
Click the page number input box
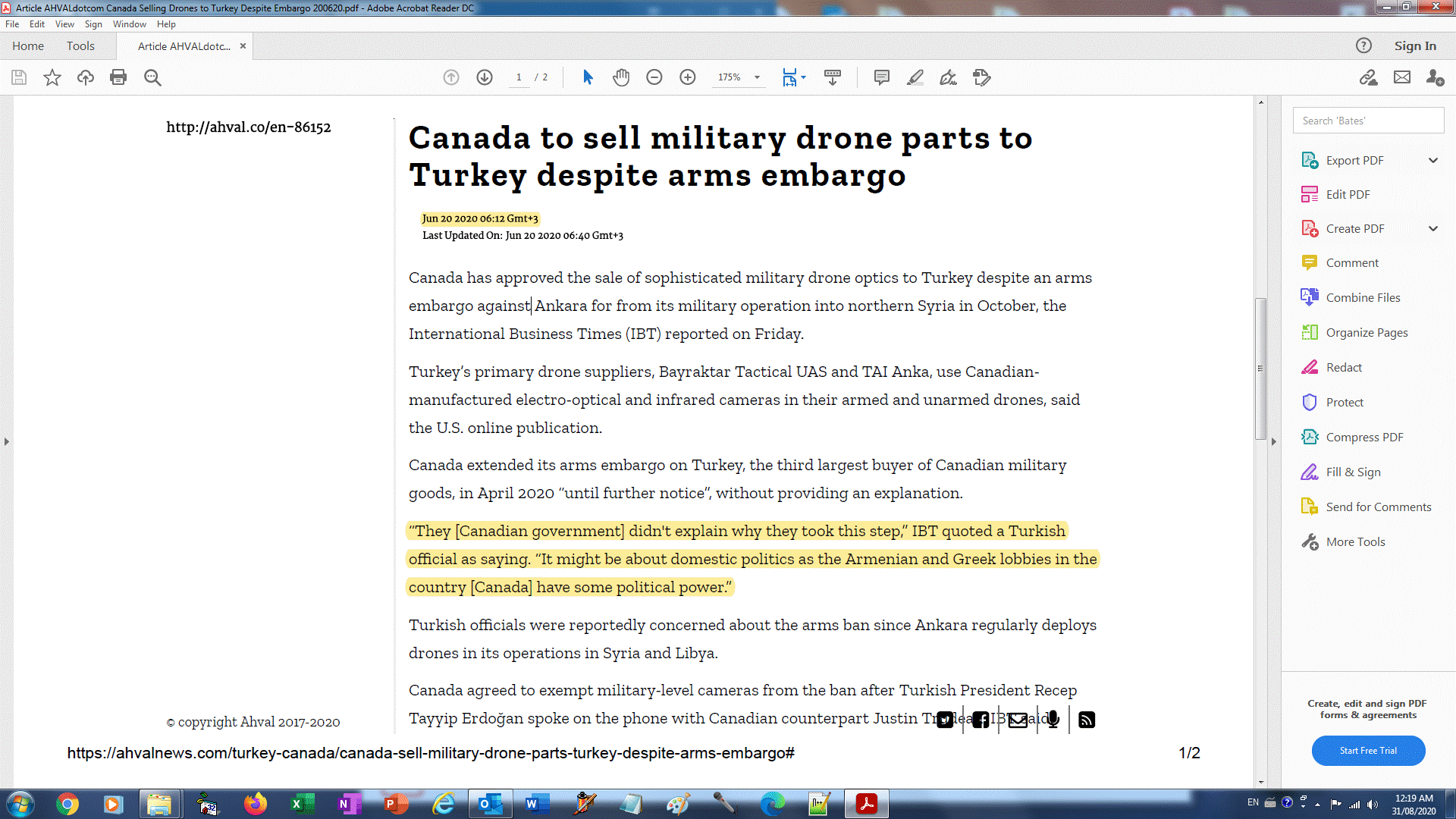pyautogui.click(x=519, y=77)
